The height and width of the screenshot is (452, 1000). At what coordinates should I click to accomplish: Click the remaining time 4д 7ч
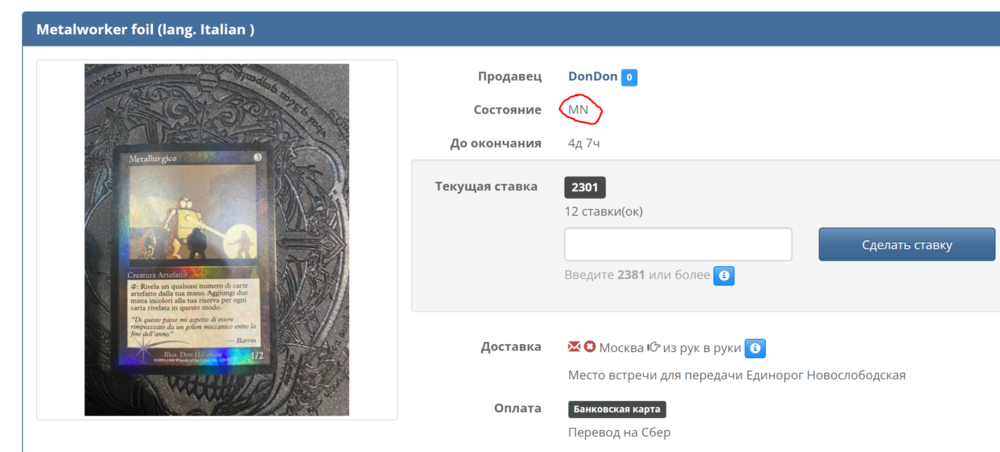(584, 143)
